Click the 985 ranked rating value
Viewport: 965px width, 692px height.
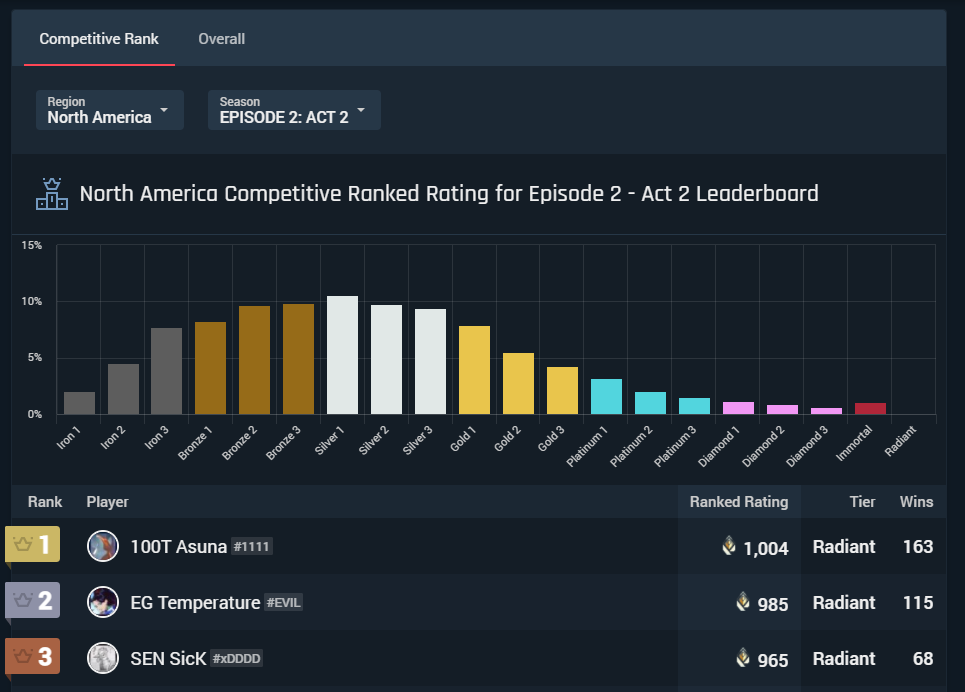point(773,604)
